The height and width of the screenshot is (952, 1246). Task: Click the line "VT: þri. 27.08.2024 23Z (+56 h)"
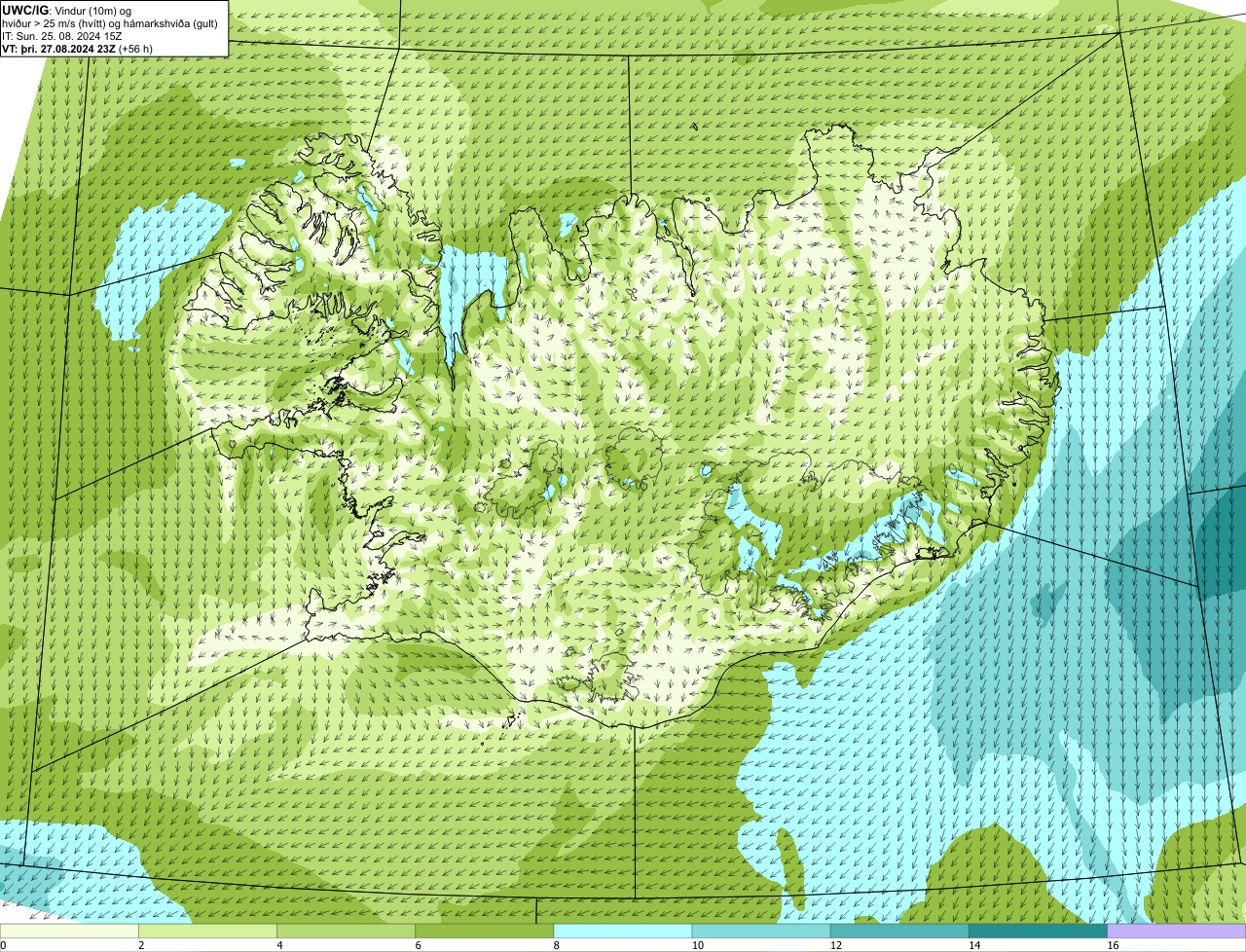78,48
